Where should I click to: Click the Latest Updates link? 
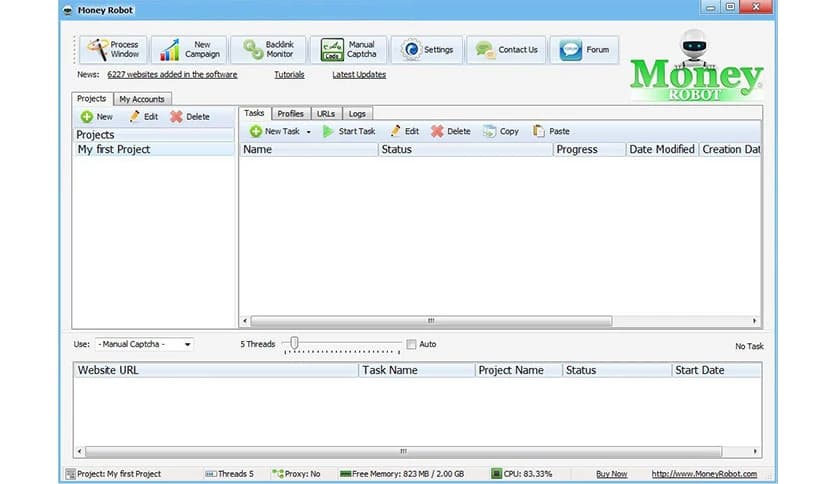click(x=359, y=75)
